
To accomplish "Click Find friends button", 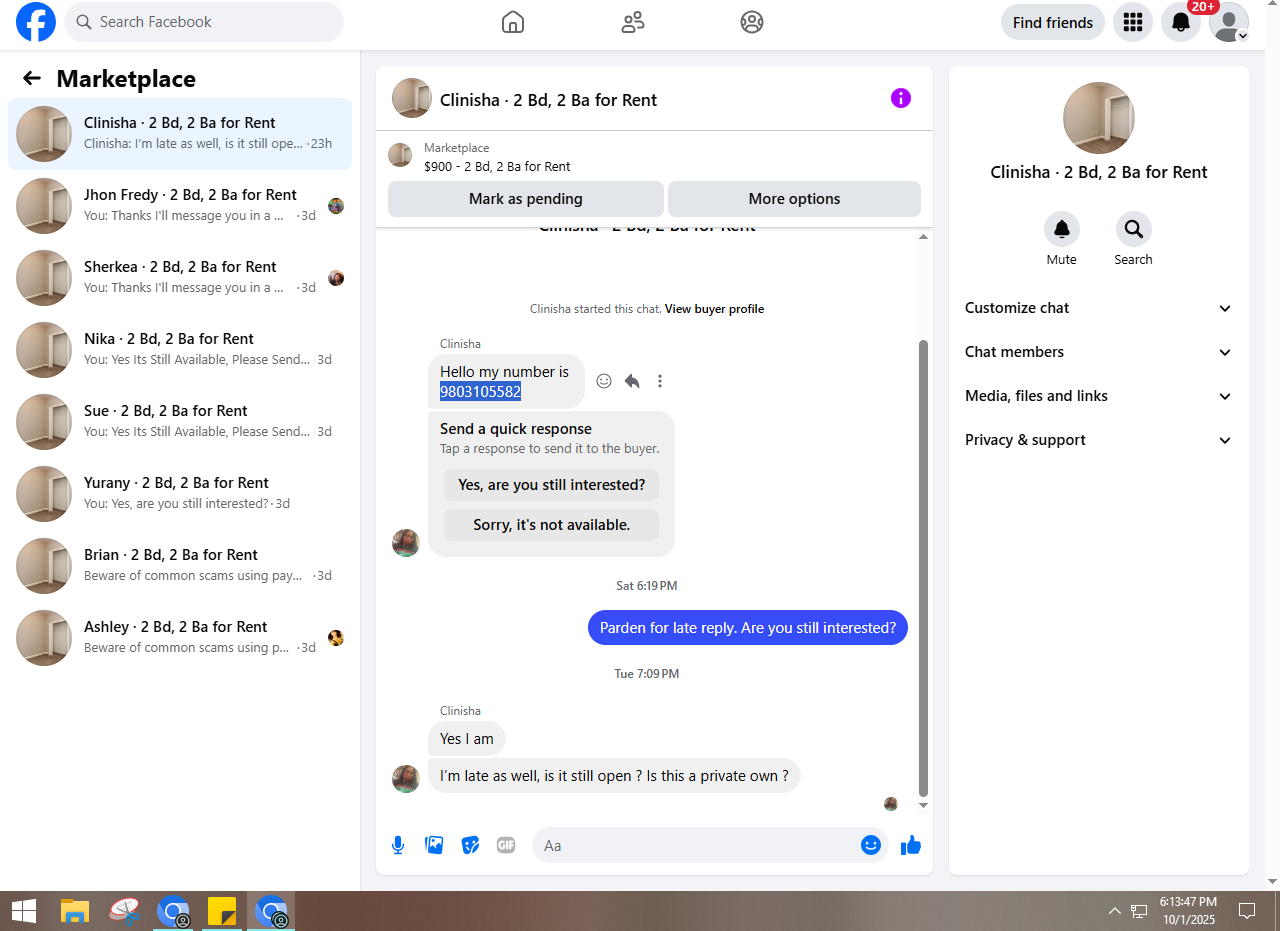I will [x=1053, y=22].
